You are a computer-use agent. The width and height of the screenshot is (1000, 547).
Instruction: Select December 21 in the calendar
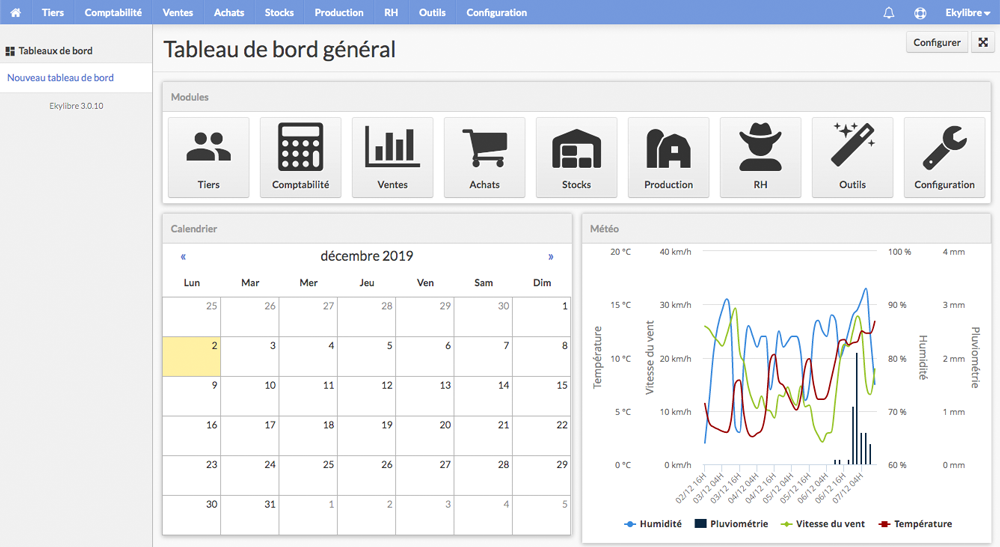click(x=483, y=435)
